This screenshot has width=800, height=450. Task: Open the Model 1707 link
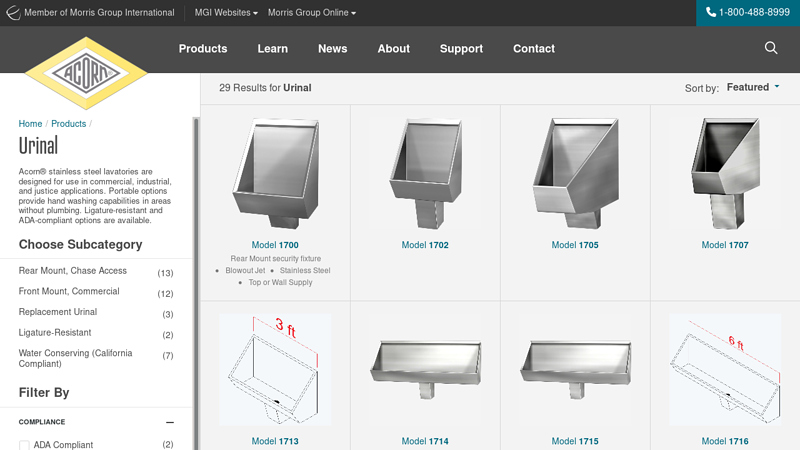(x=725, y=245)
